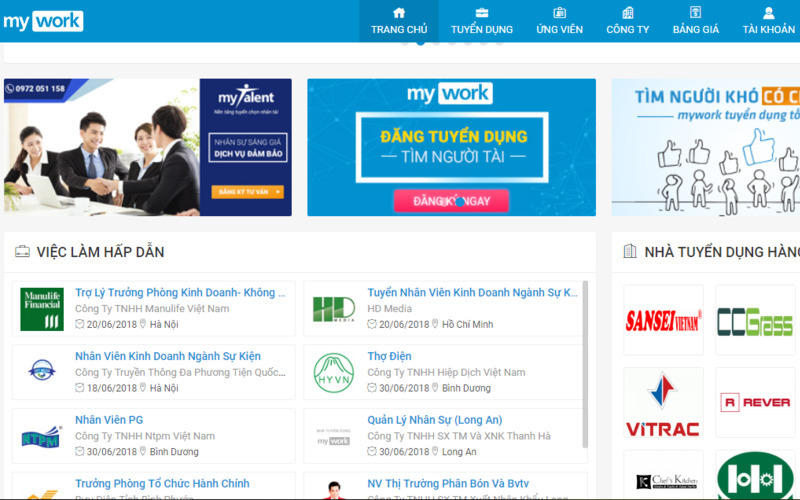Open Vitrac employer logo

663,403
